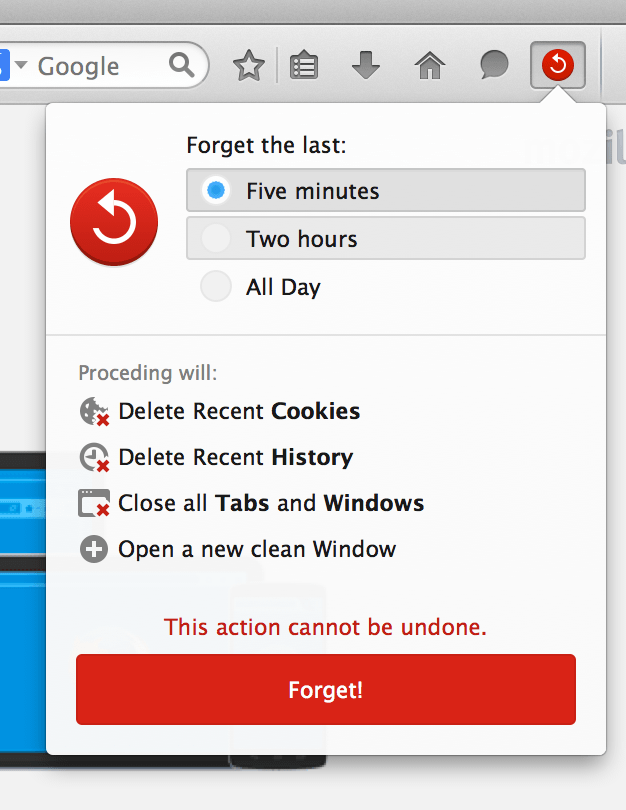Screen dimensions: 626x810
Task: Expand the search engine dropdown arrow
Action: (x=21, y=66)
